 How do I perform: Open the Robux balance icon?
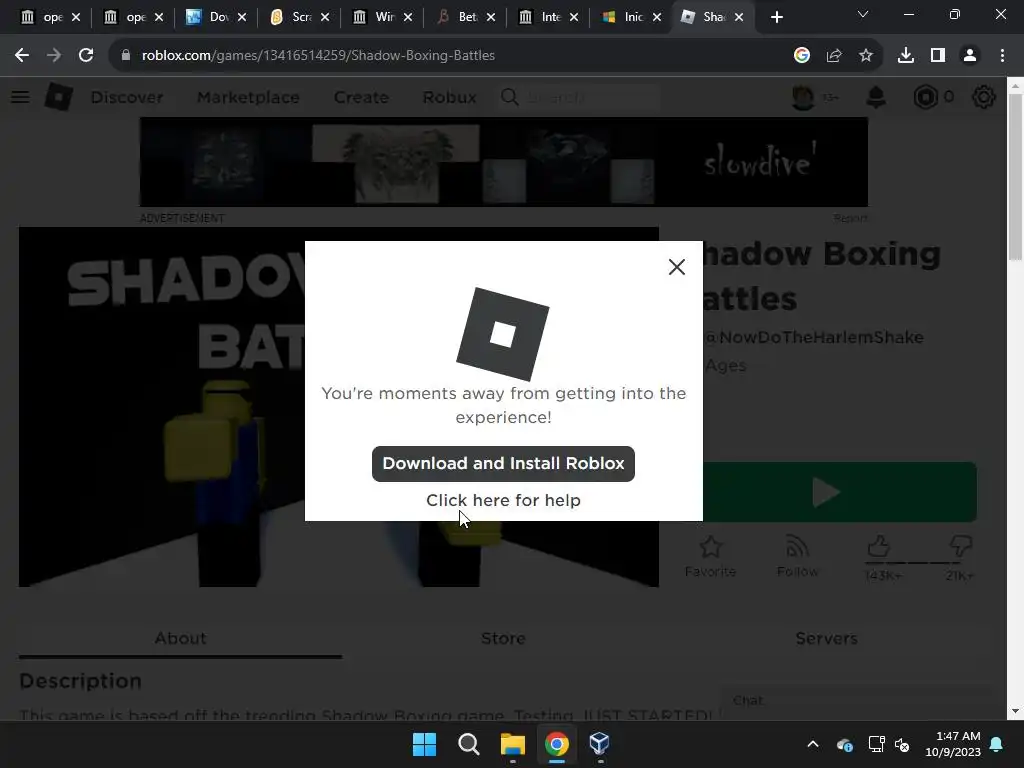(925, 97)
